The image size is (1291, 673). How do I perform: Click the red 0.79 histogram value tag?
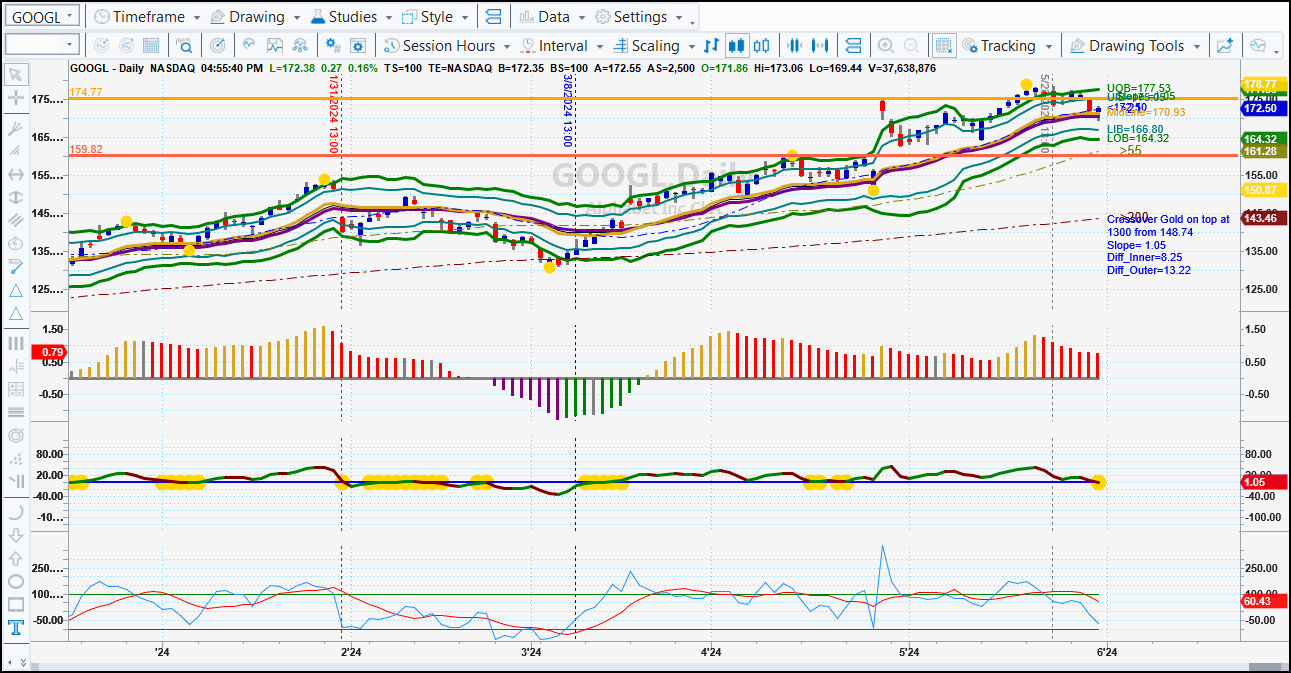tap(49, 352)
